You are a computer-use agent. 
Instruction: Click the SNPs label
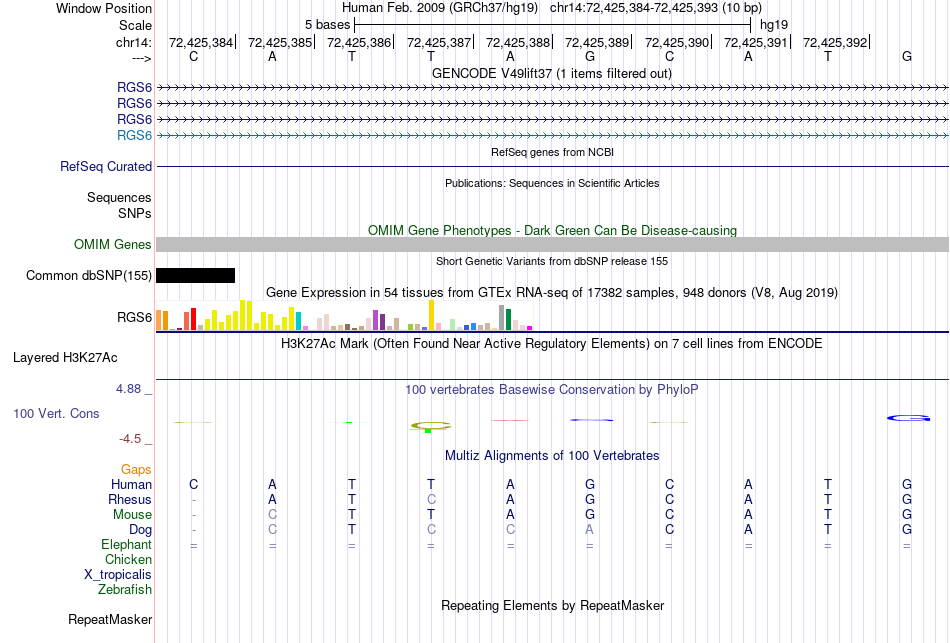pos(135,213)
